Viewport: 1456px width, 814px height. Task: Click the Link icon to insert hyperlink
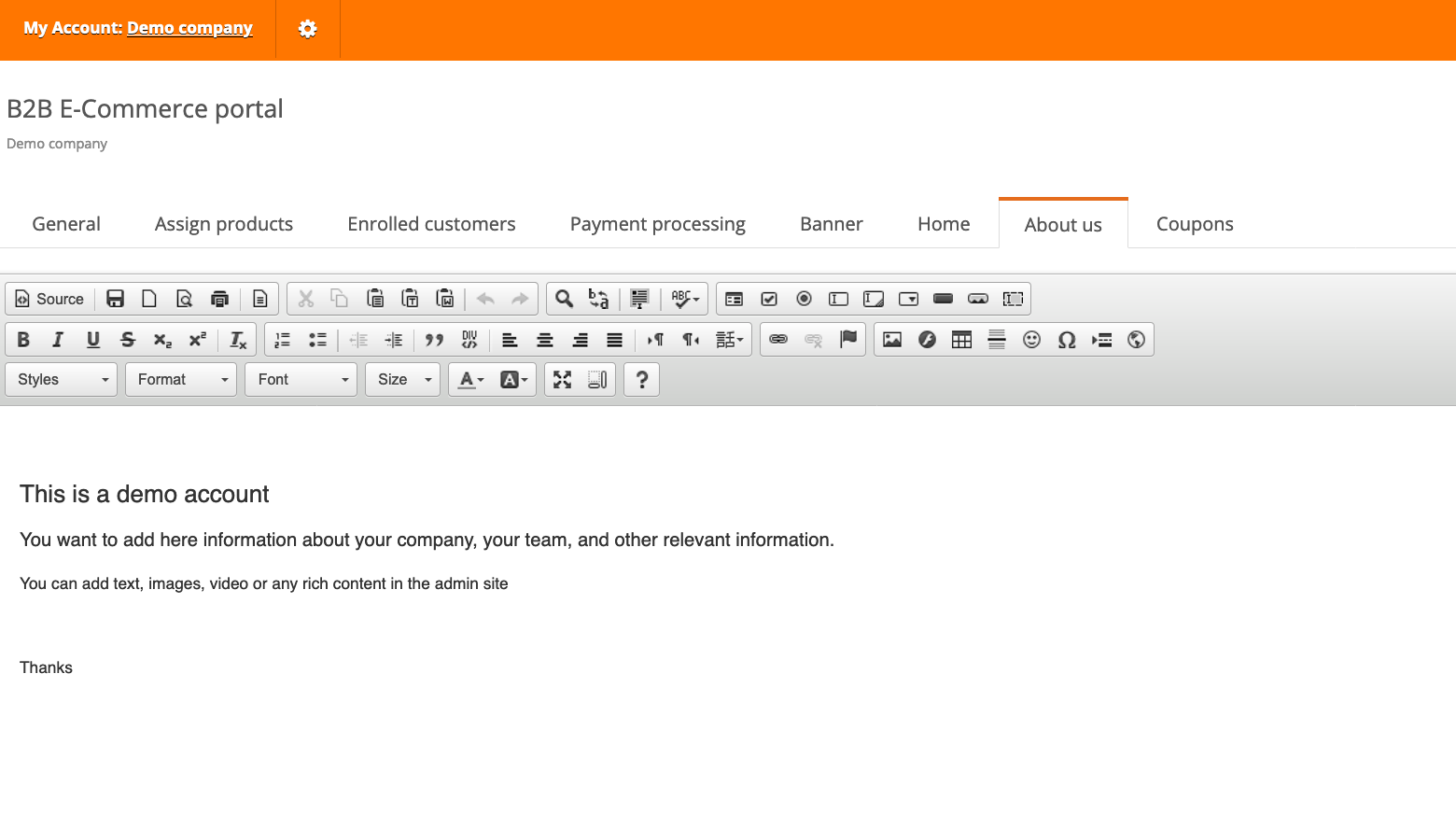pos(778,340)
